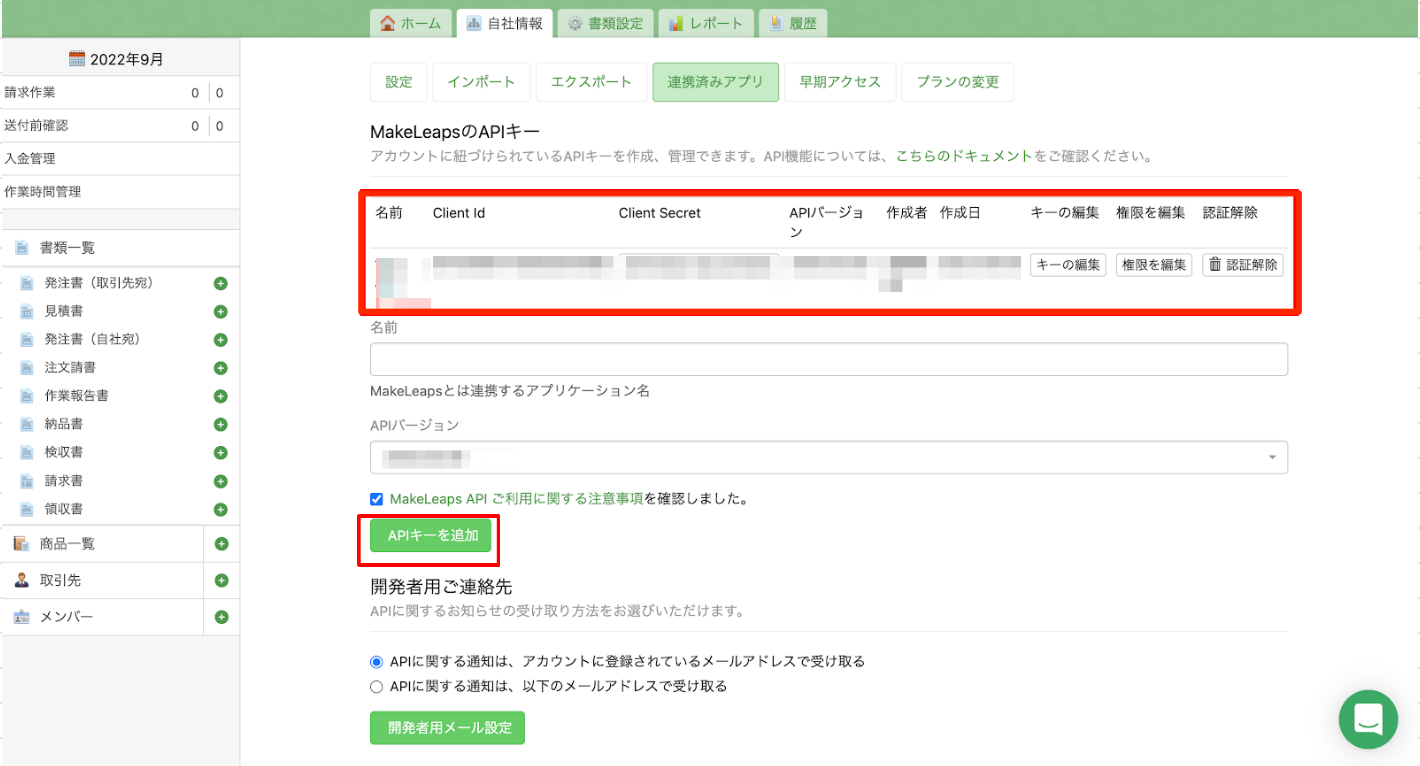The height and width of the screenshot is (766, 1420).
Task: Click the plus icon next to メンバー
Action: tap(221, 617)
